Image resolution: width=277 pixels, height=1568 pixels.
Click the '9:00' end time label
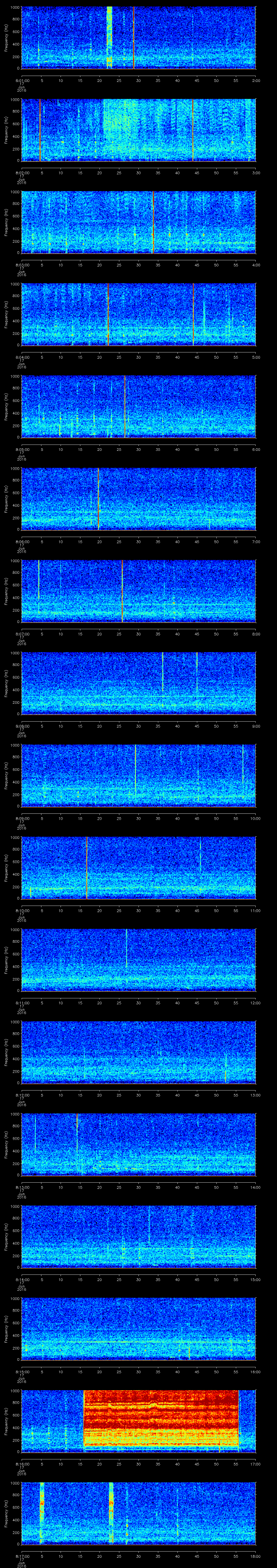coord(256,726)
